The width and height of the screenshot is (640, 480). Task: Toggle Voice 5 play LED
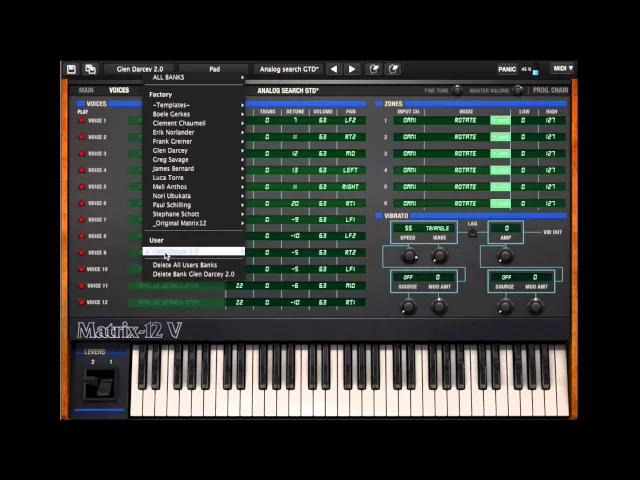82,187
